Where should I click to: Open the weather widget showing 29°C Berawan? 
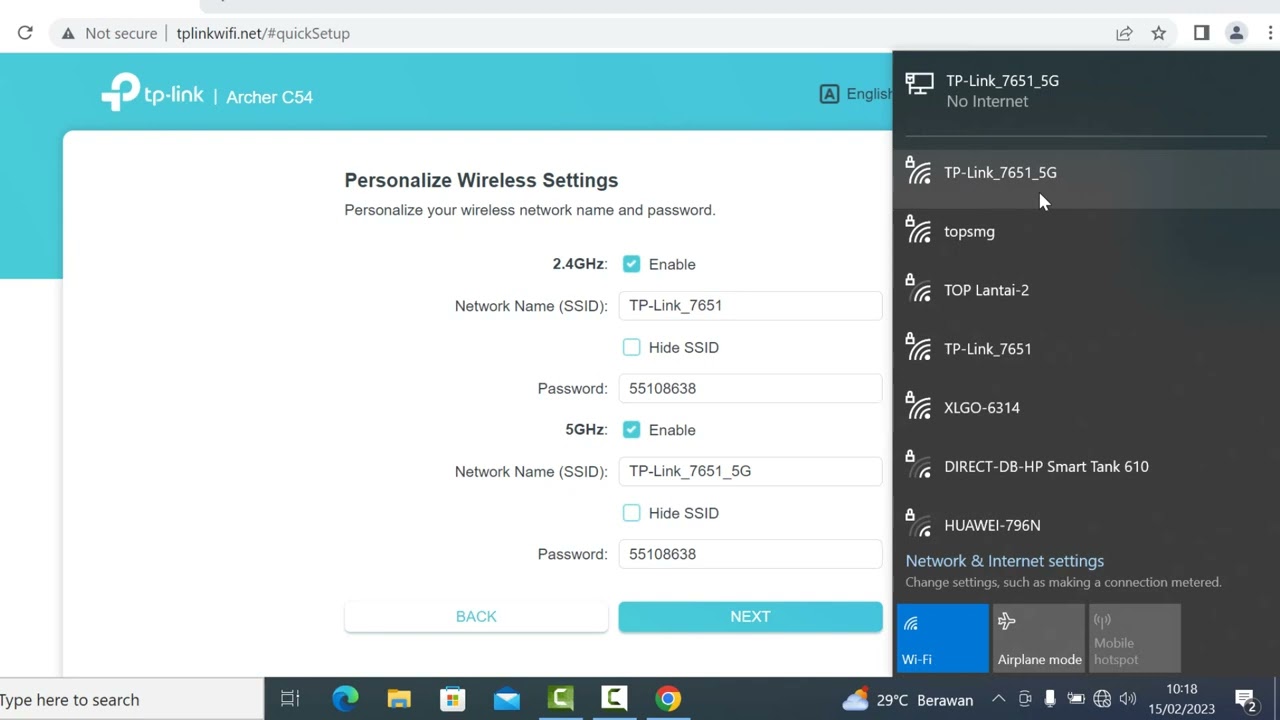coord(908,700)
